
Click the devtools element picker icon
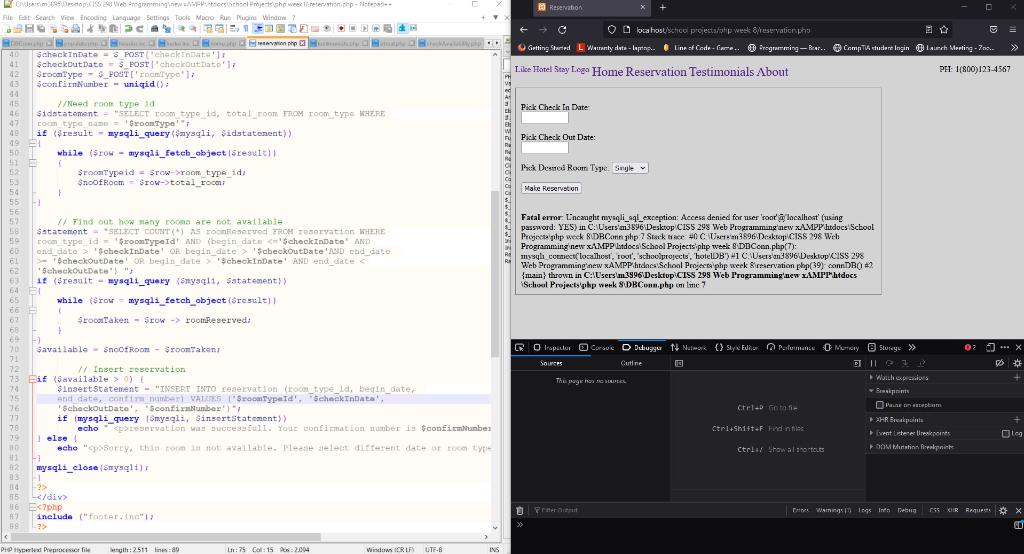tap(521, 347)
